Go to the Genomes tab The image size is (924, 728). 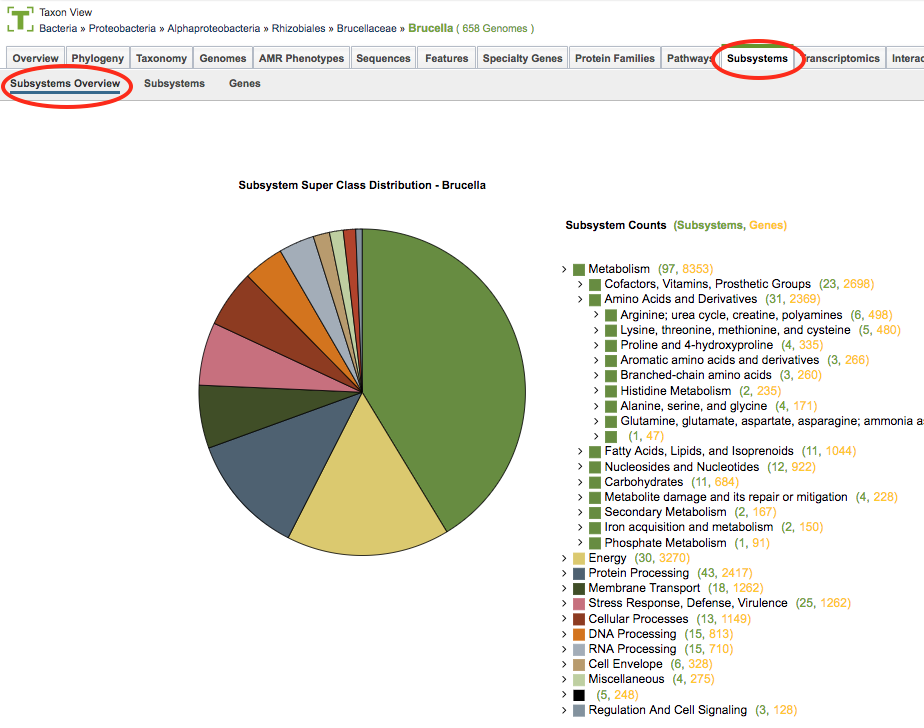(223, 58)
